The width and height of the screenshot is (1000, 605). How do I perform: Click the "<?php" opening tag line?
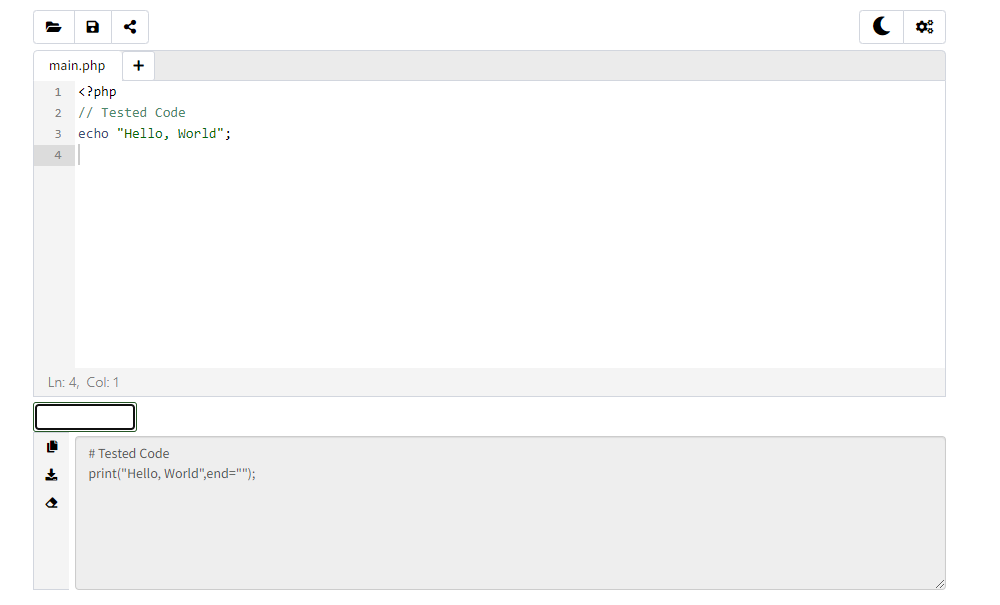(97, 92)
